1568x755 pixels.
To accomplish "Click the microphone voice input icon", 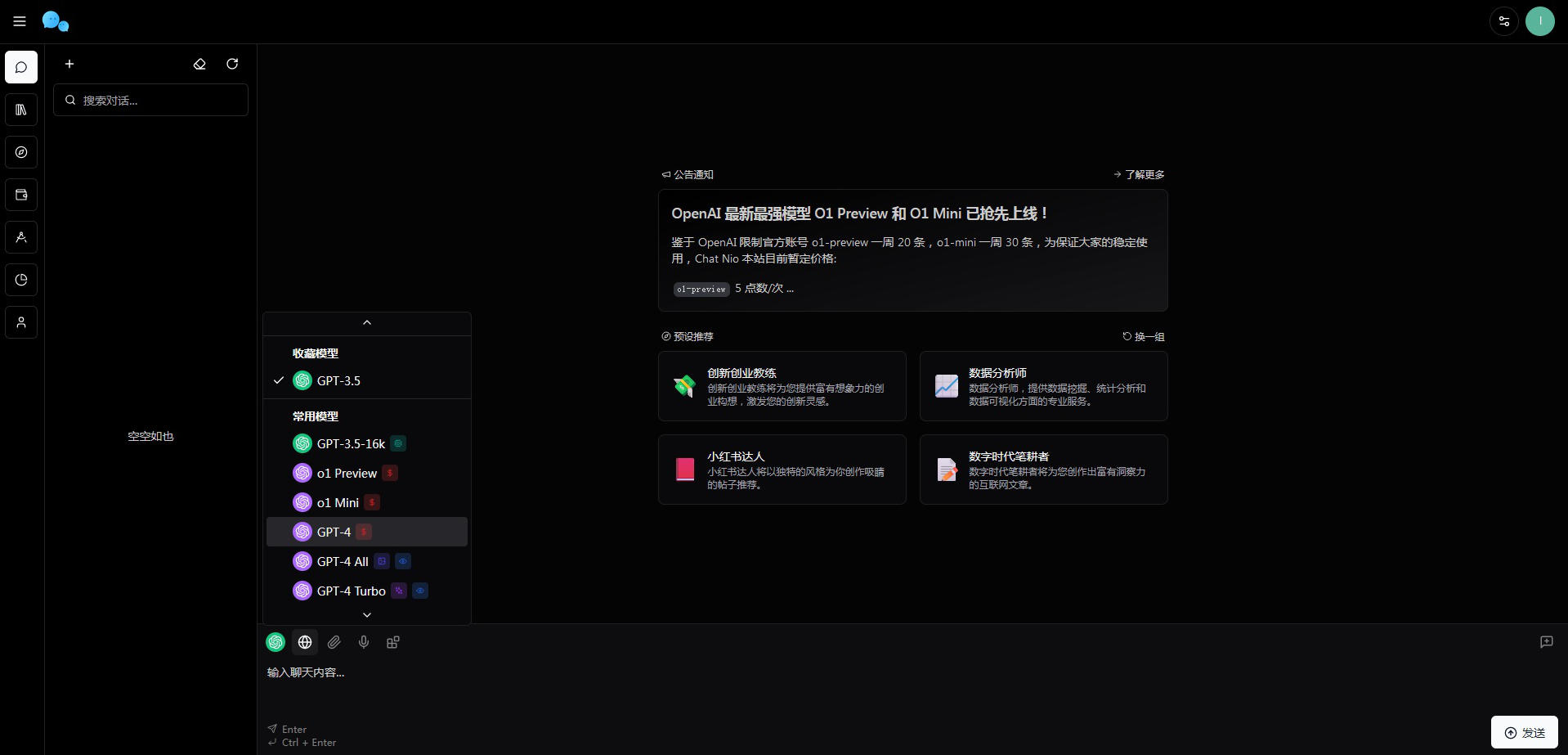I will (x=364, y=642).
